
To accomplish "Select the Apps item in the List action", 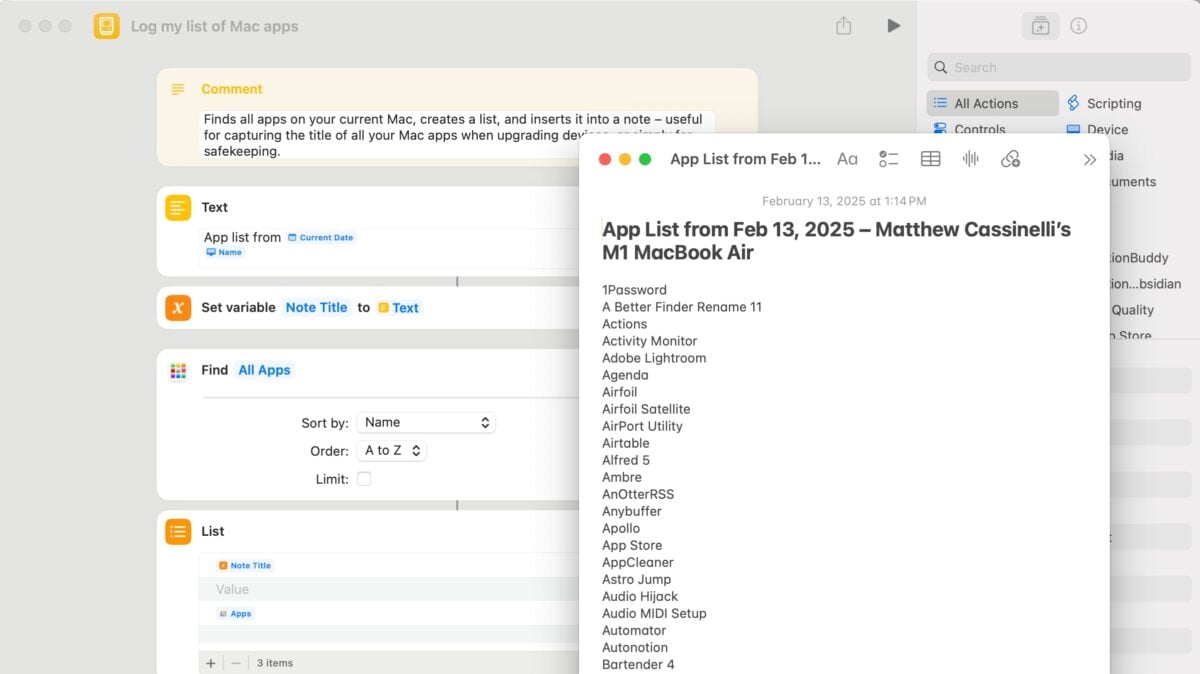I will 235,613.
